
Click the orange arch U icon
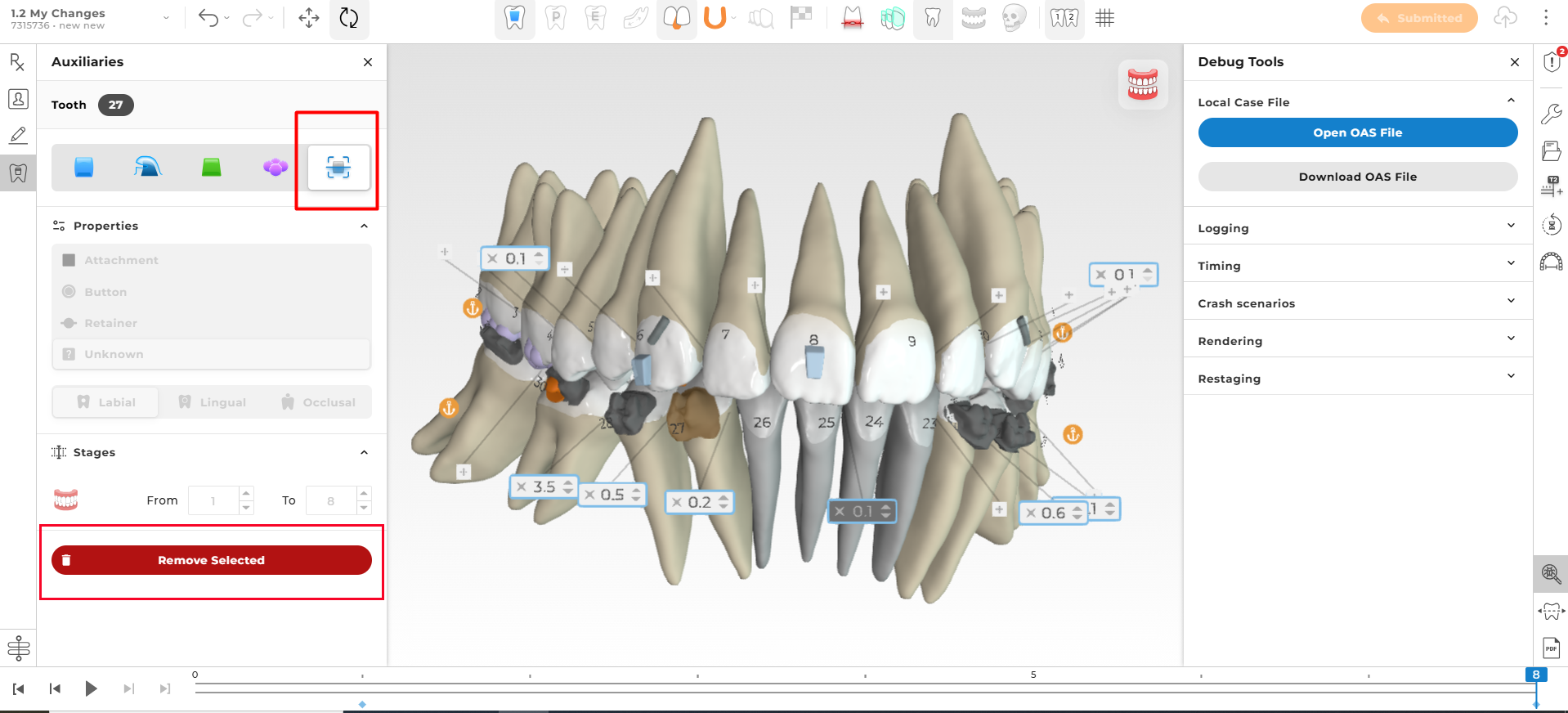click(x=715, y=18)
